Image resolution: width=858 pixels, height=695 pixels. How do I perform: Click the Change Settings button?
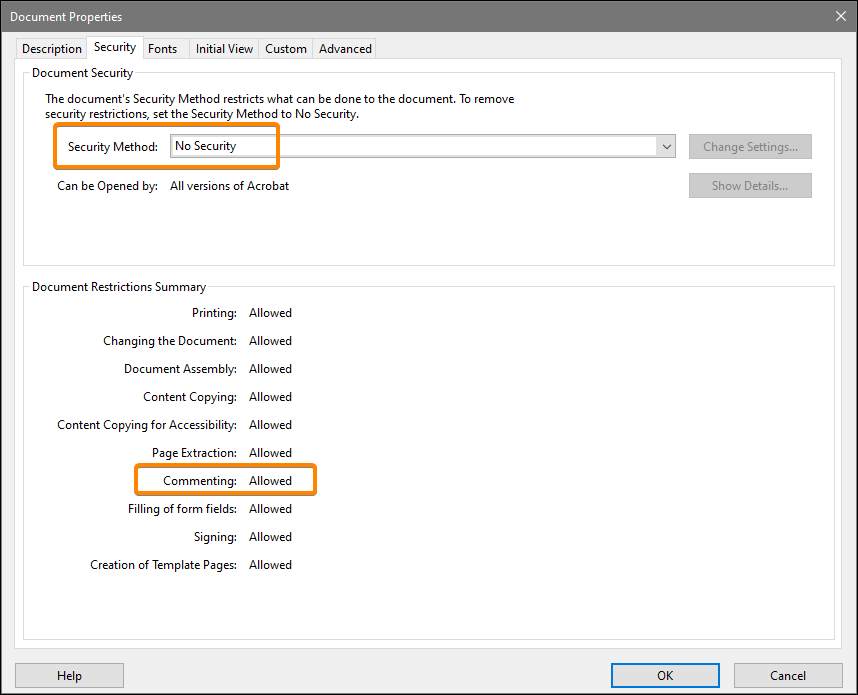[750, 146]
